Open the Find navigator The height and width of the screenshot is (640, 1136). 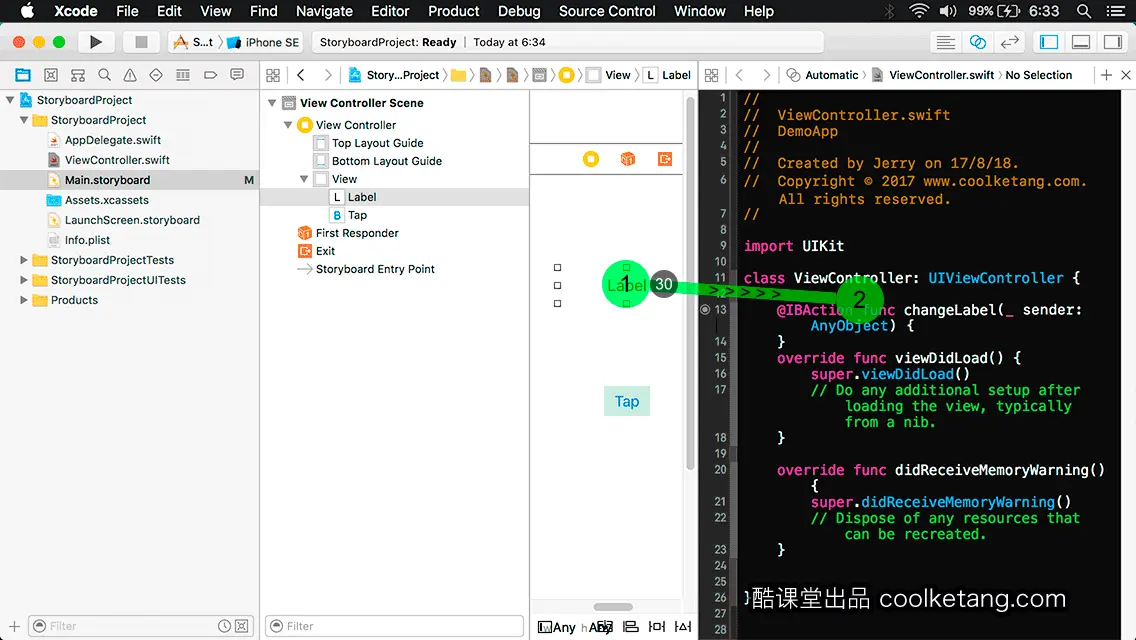click(104, 75)
